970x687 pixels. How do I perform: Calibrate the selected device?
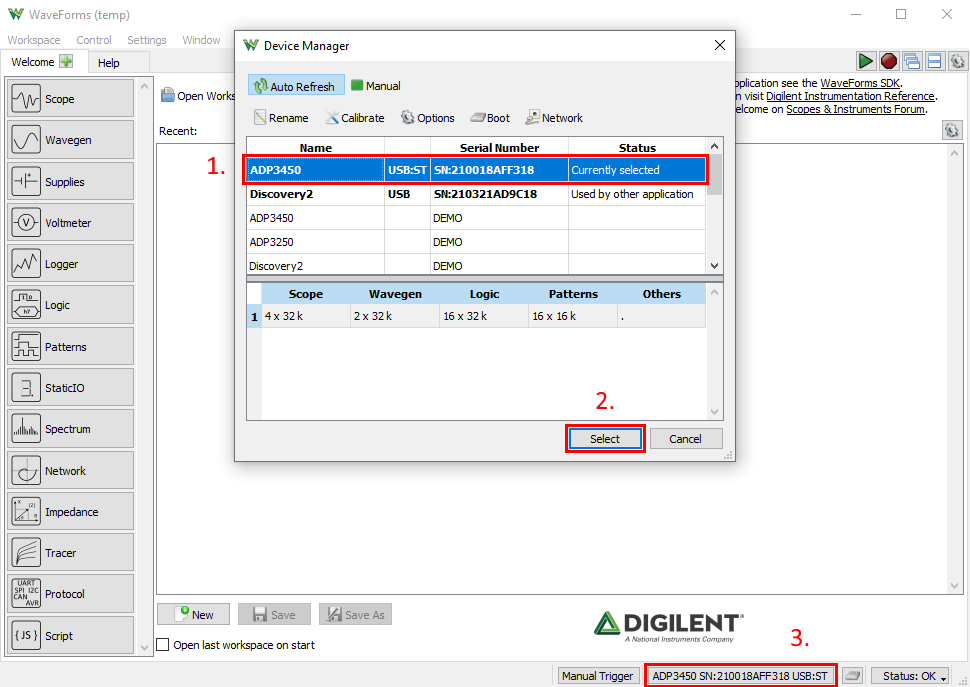point(355,117)
